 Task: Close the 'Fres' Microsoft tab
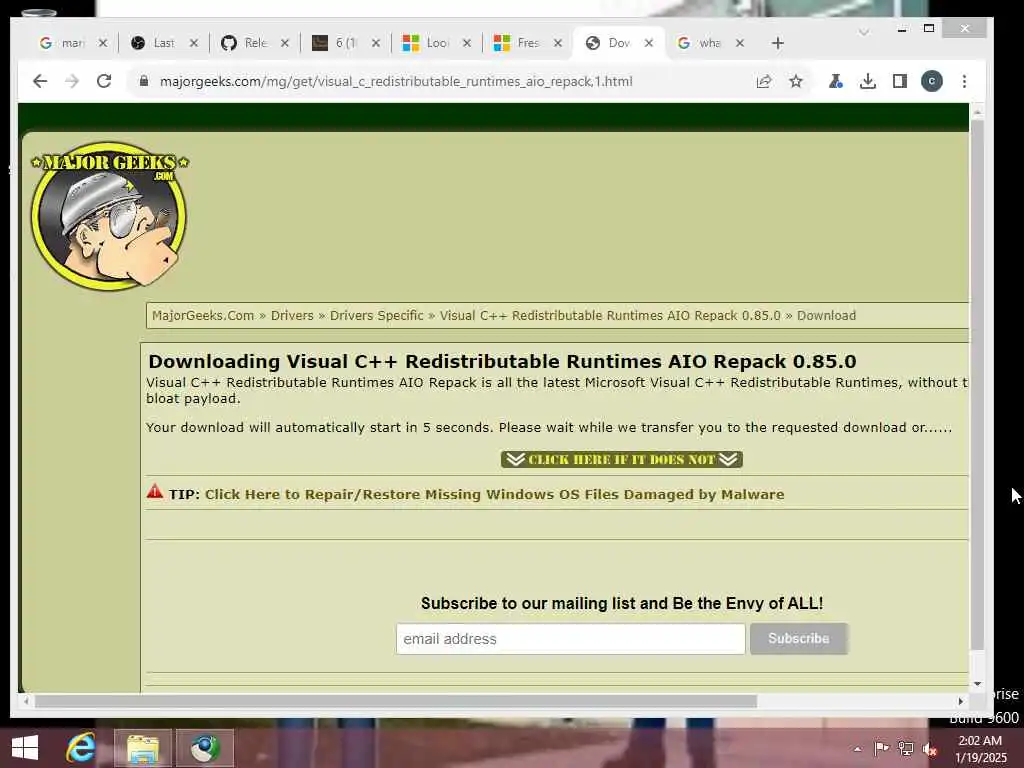558,43
